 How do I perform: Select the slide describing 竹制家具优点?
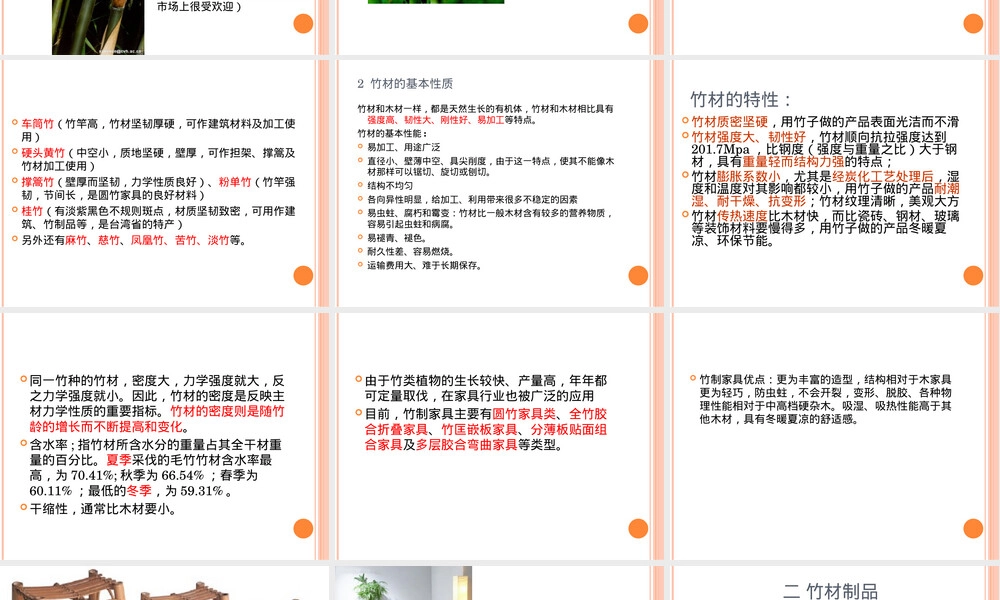(x=835, y=436)
